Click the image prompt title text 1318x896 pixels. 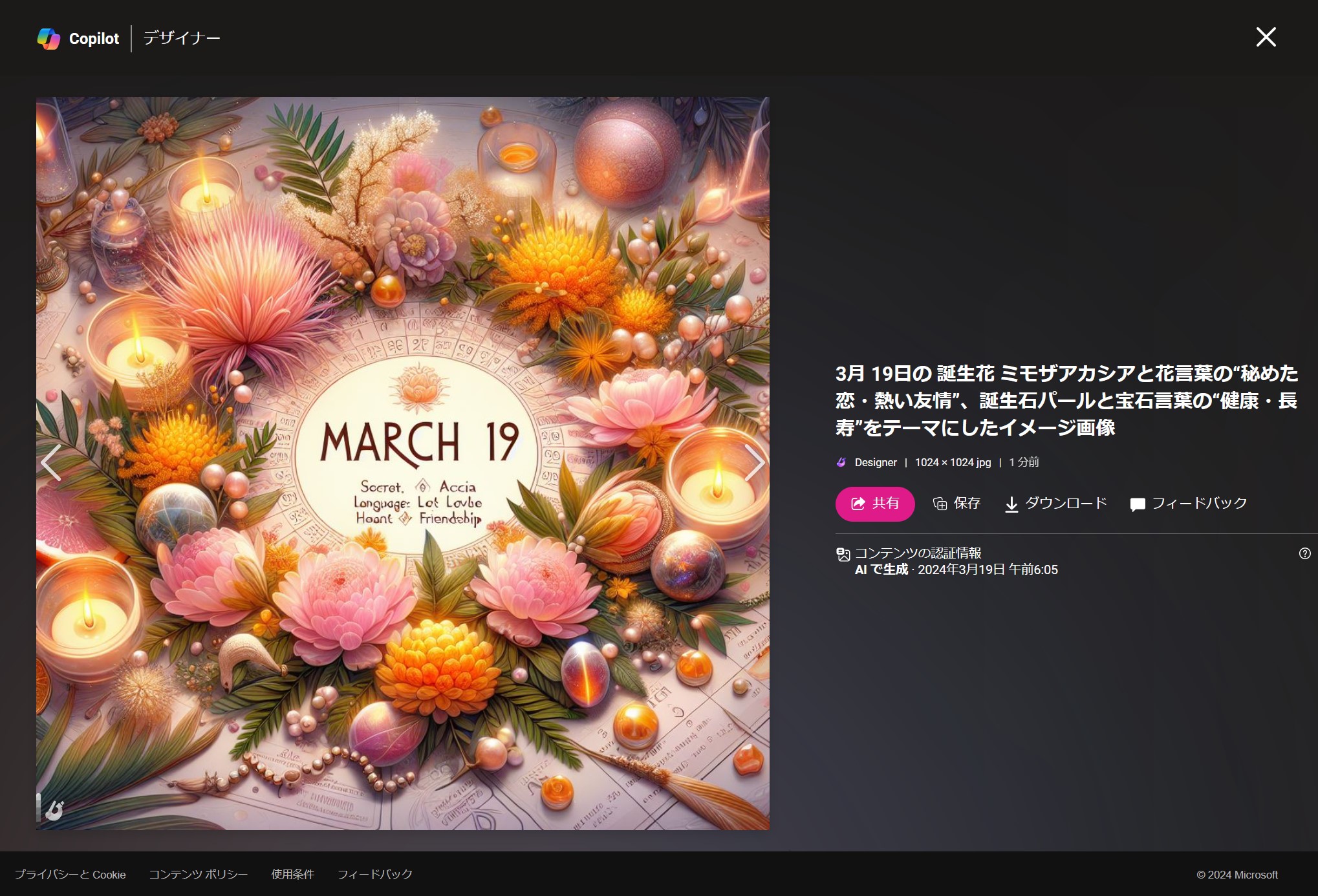(x=1066, y=400)
